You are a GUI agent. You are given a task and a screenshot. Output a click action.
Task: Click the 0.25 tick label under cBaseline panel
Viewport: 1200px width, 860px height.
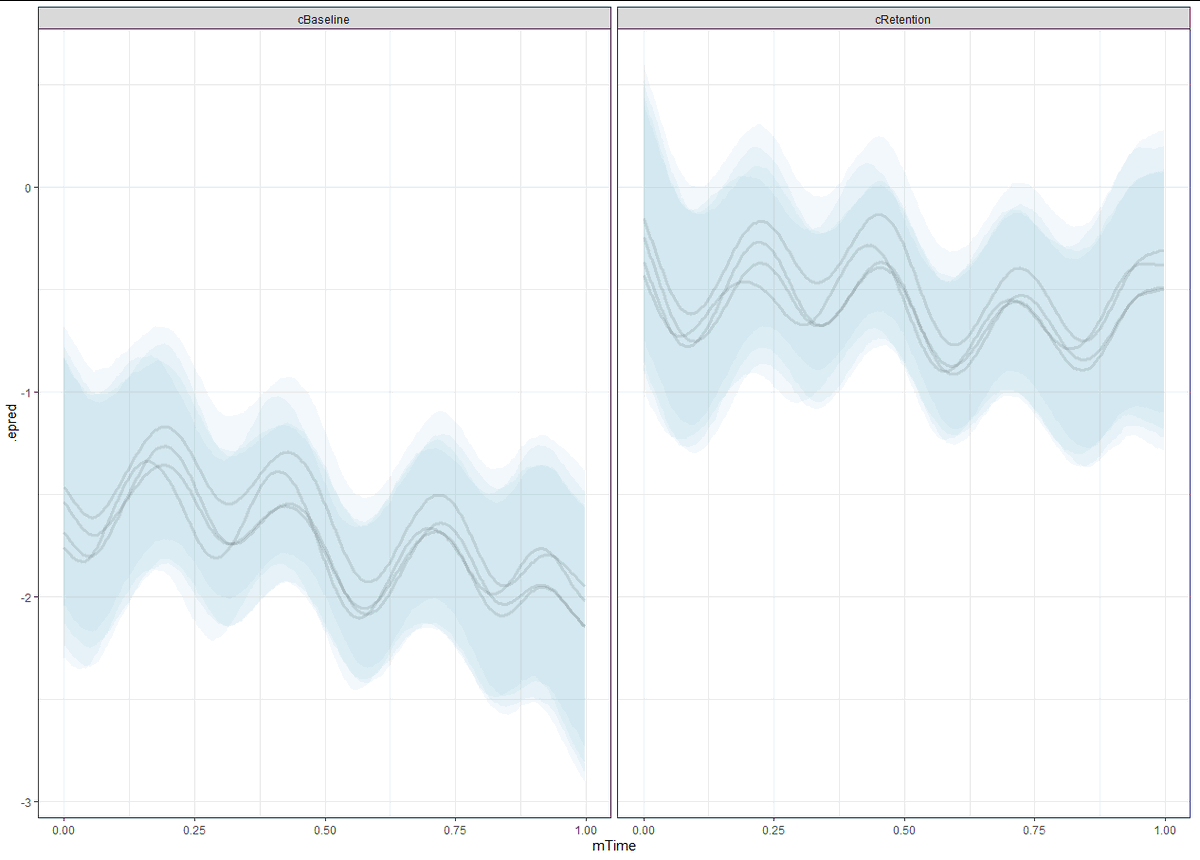click(196, 829)
